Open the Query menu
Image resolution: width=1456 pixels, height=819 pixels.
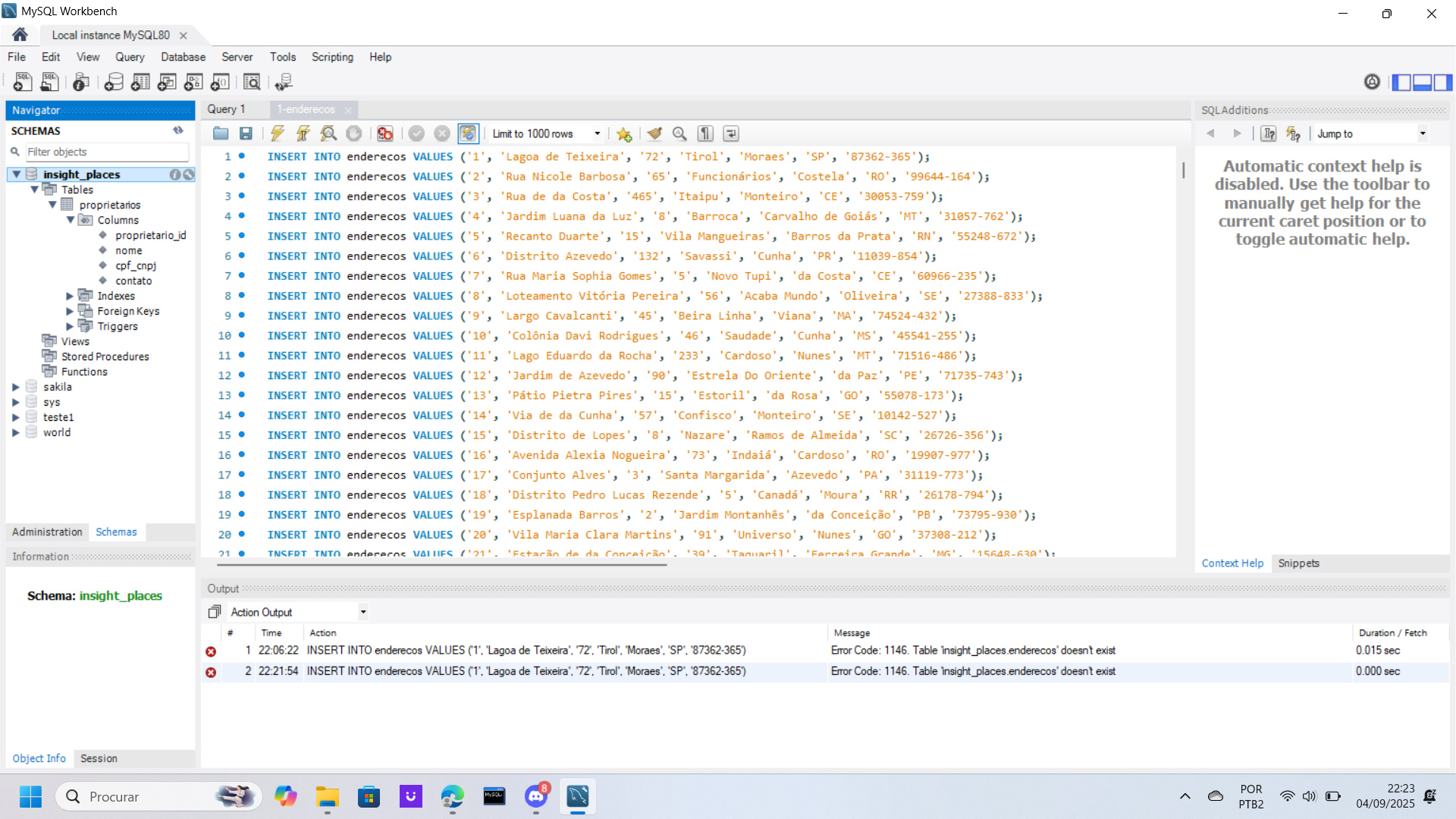click(130, 57)
